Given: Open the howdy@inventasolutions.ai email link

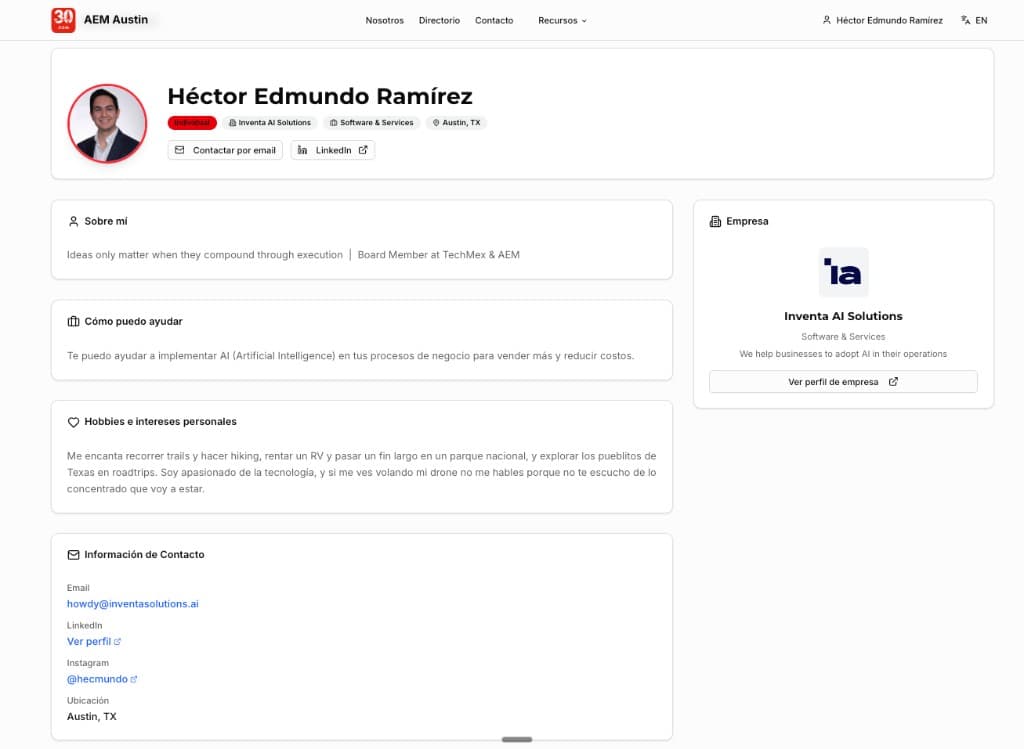Looking at the screenshot, I should pos(132,603).
